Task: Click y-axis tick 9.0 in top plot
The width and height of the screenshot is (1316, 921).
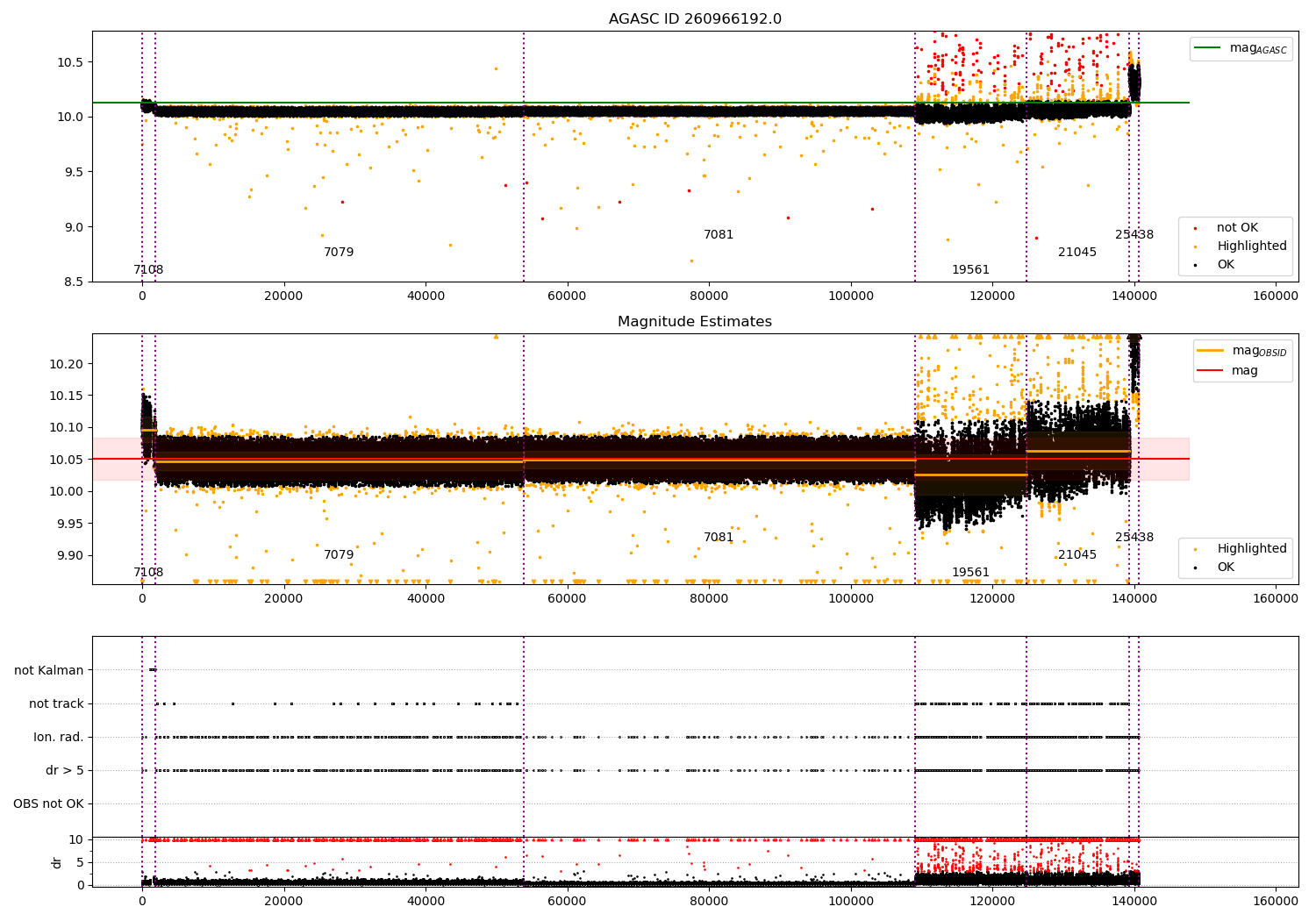Action: (x=75, y=227)
